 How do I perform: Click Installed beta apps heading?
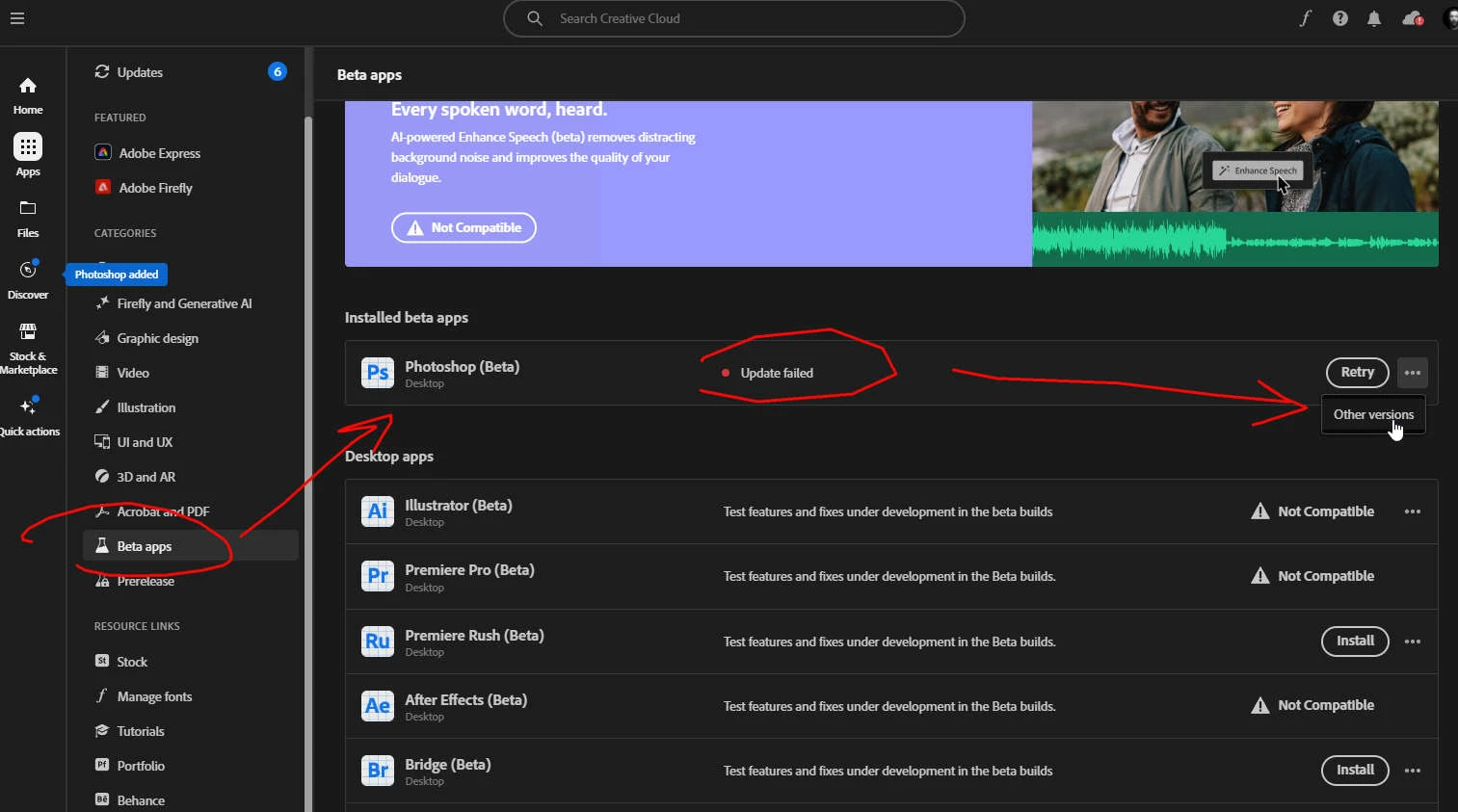pyautogui.click(x=407, y=318)
